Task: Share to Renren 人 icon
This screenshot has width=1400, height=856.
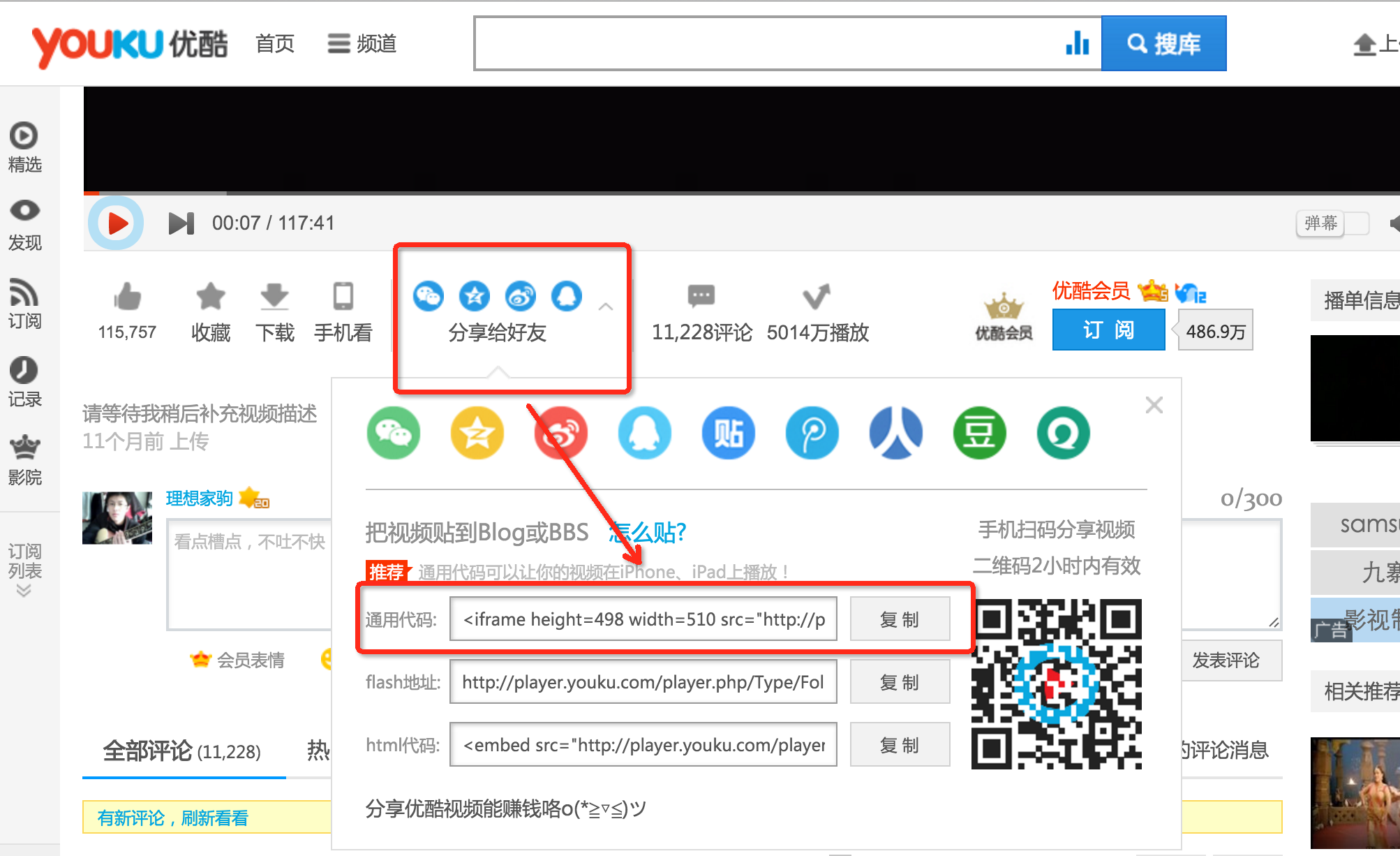Action: [x=896, y=433]
